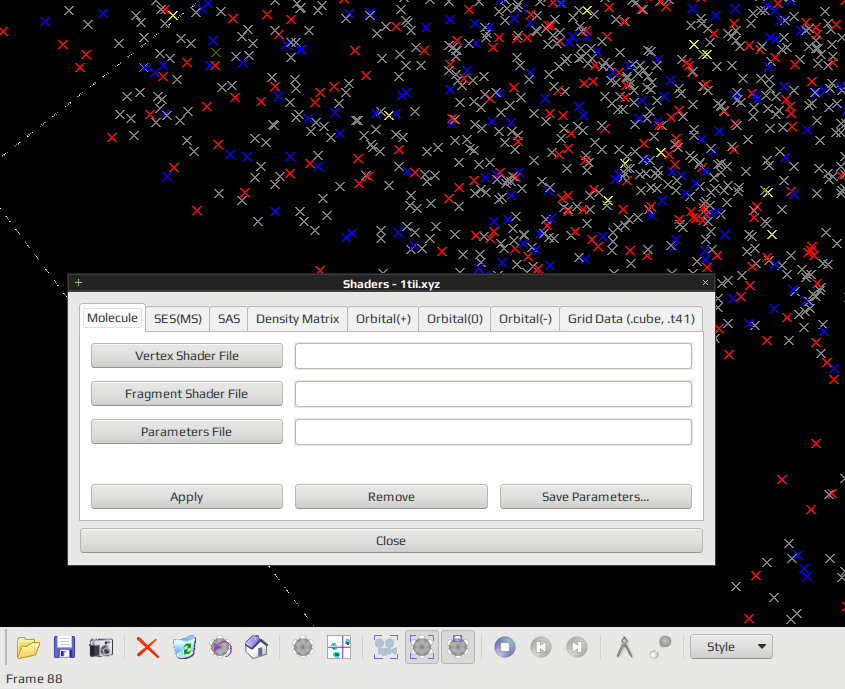The image size is (845, 689).
Task: Open a file with the folder icon
Action: 28,647
